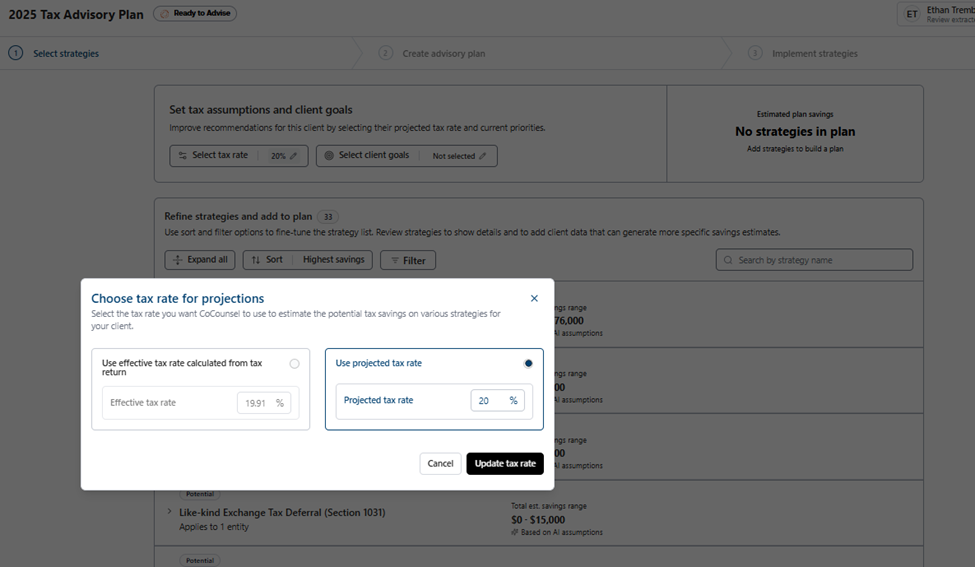Close the tax rate dialog
Image resolution: width=975 pixels, height=567 pixels.
534,298
